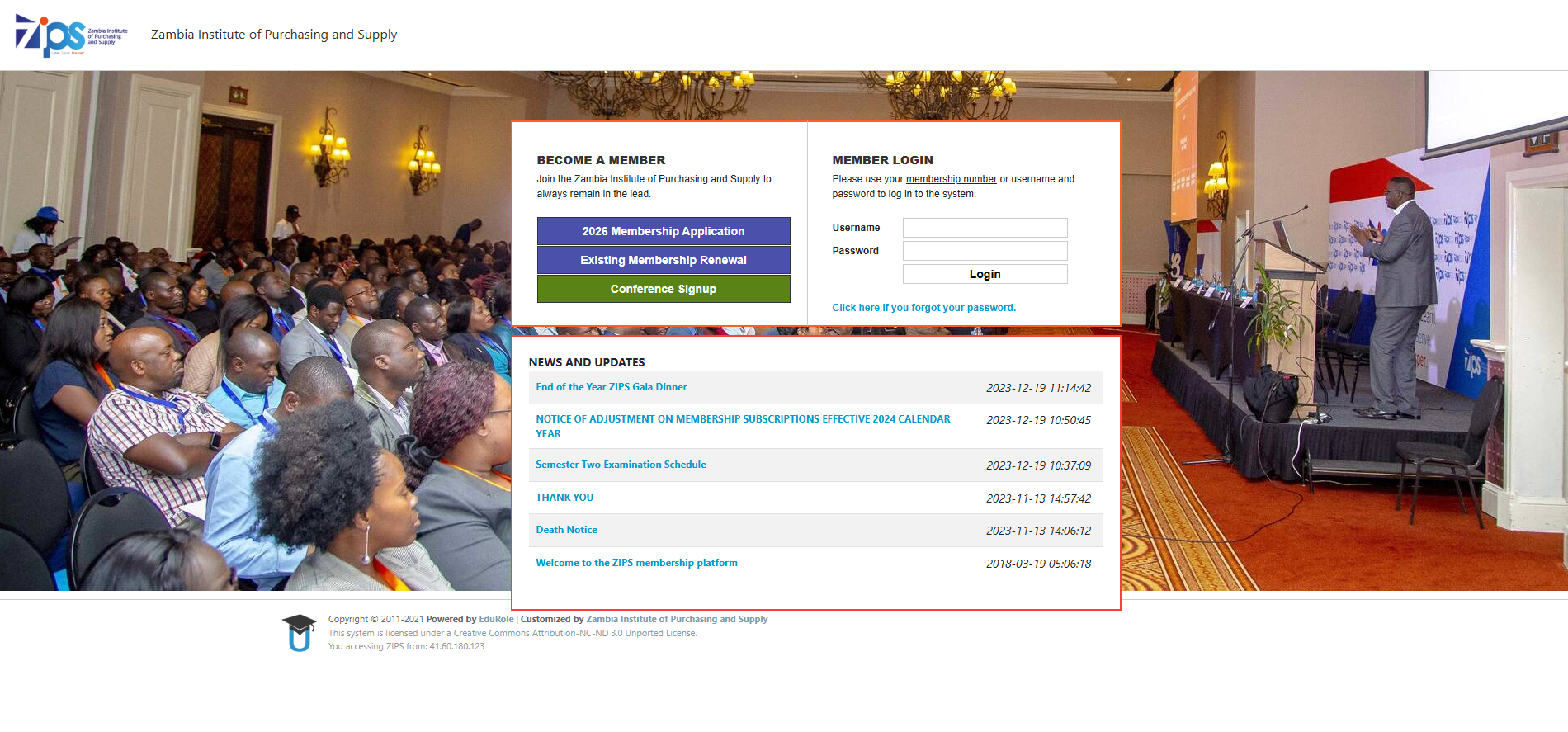Click the timestamp 2023-11-13 14:57:42
The height and width of the screenshot is (732, 1568).
1038,498
